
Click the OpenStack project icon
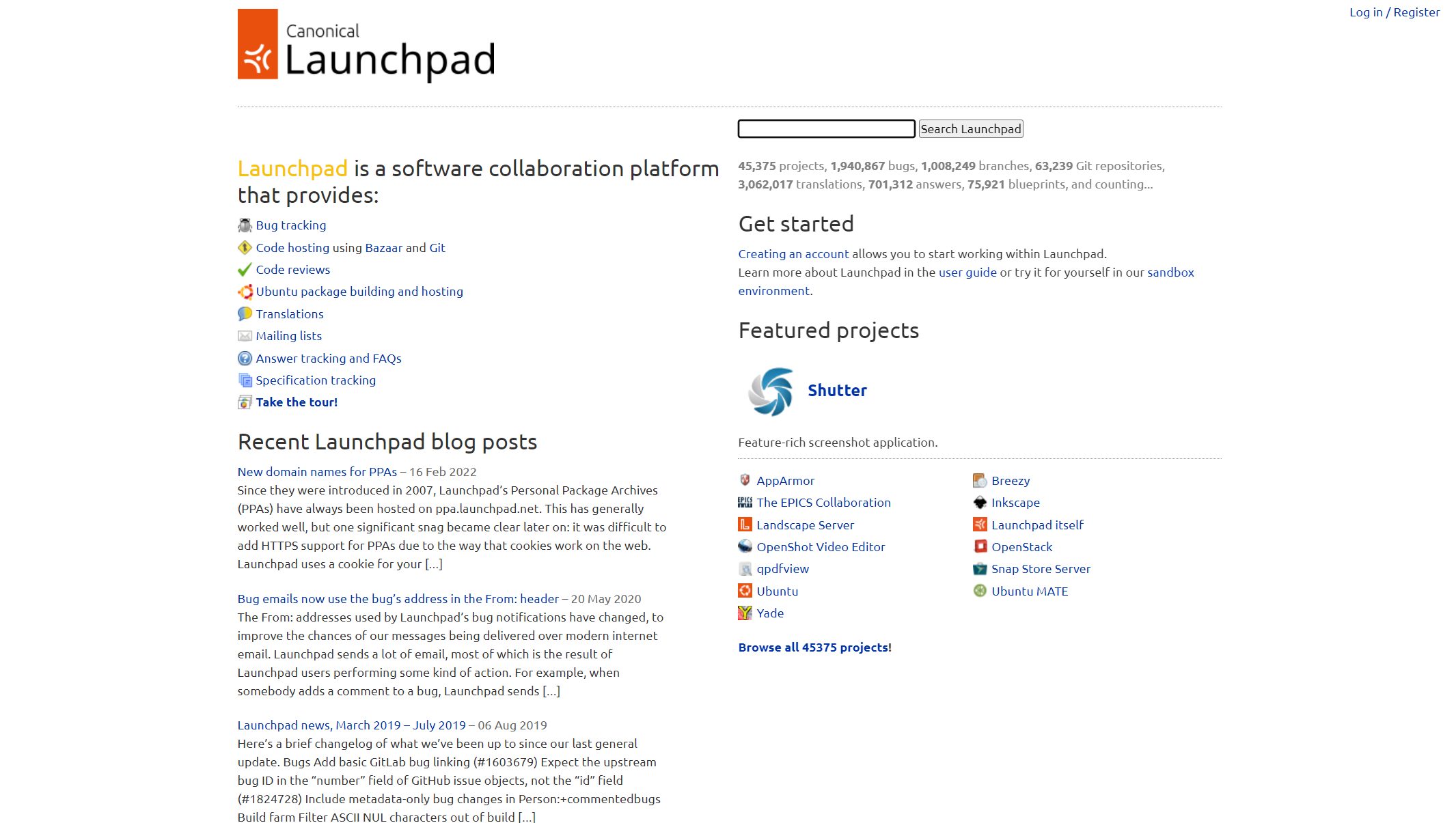(980, 546)
